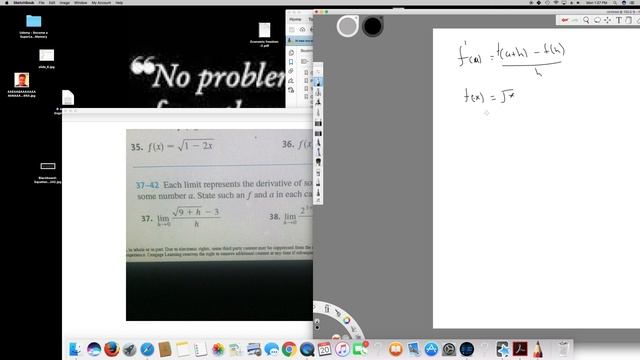640x360 pixels.
Task: Open the File menu
Action: pos(42,2)
